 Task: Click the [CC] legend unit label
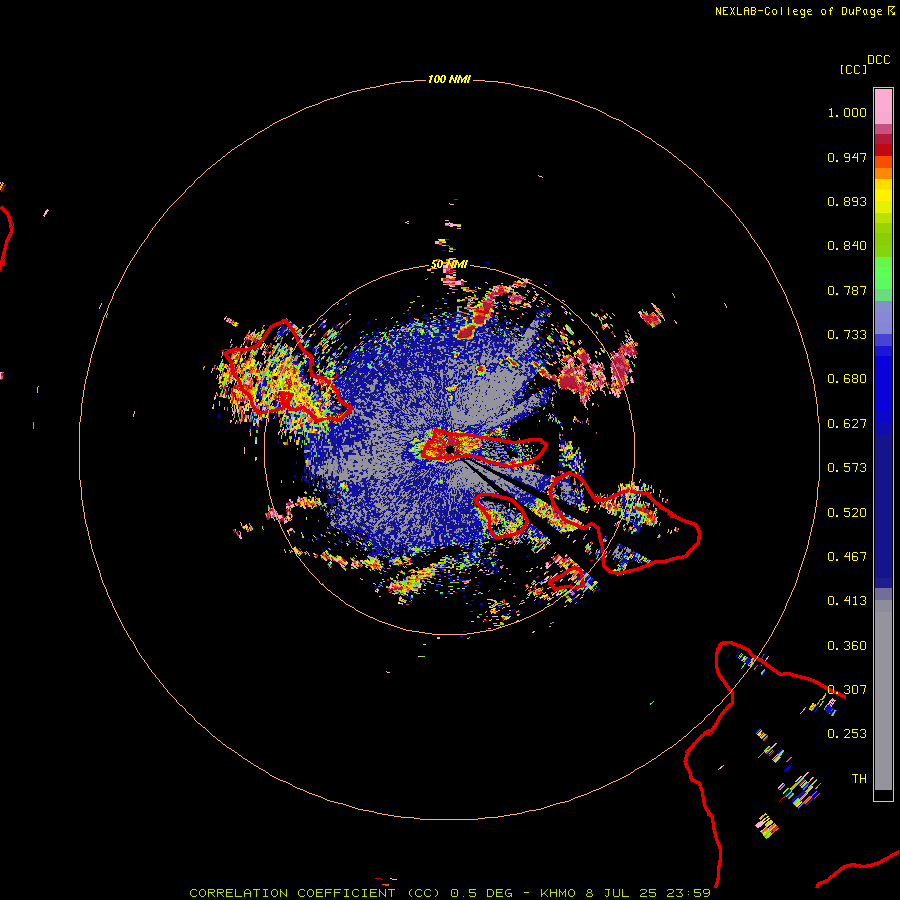853,69
